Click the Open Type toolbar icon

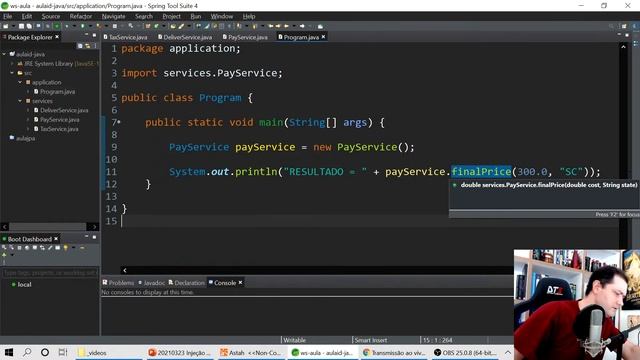(173, 26)
